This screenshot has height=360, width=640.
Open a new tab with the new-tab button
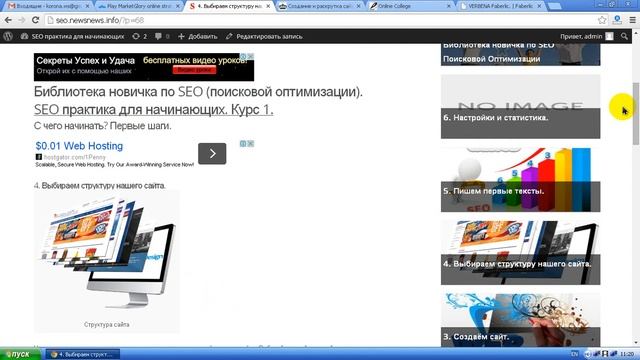pos(554,6)
